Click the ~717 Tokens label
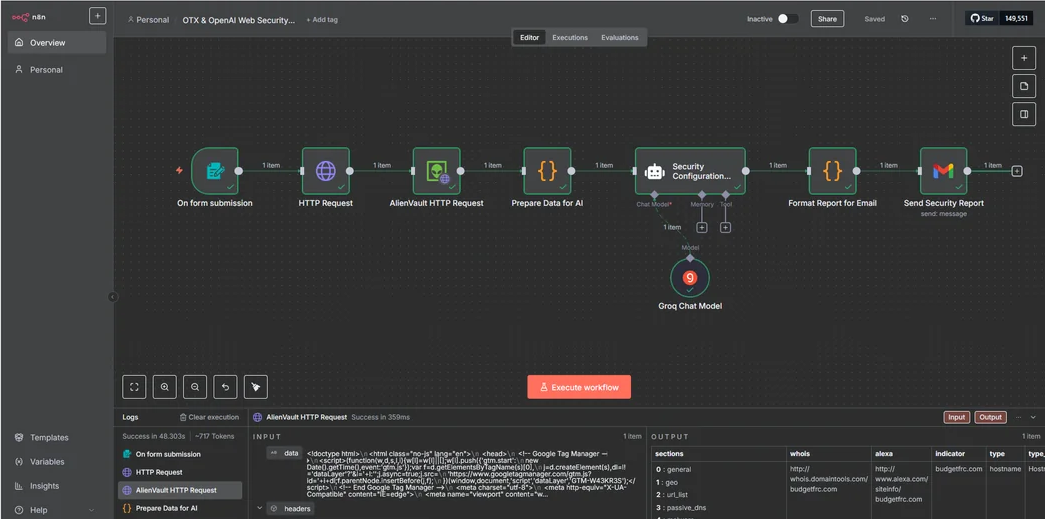The height and width of the screenshot is (519, 1045). tap(215, 436)
